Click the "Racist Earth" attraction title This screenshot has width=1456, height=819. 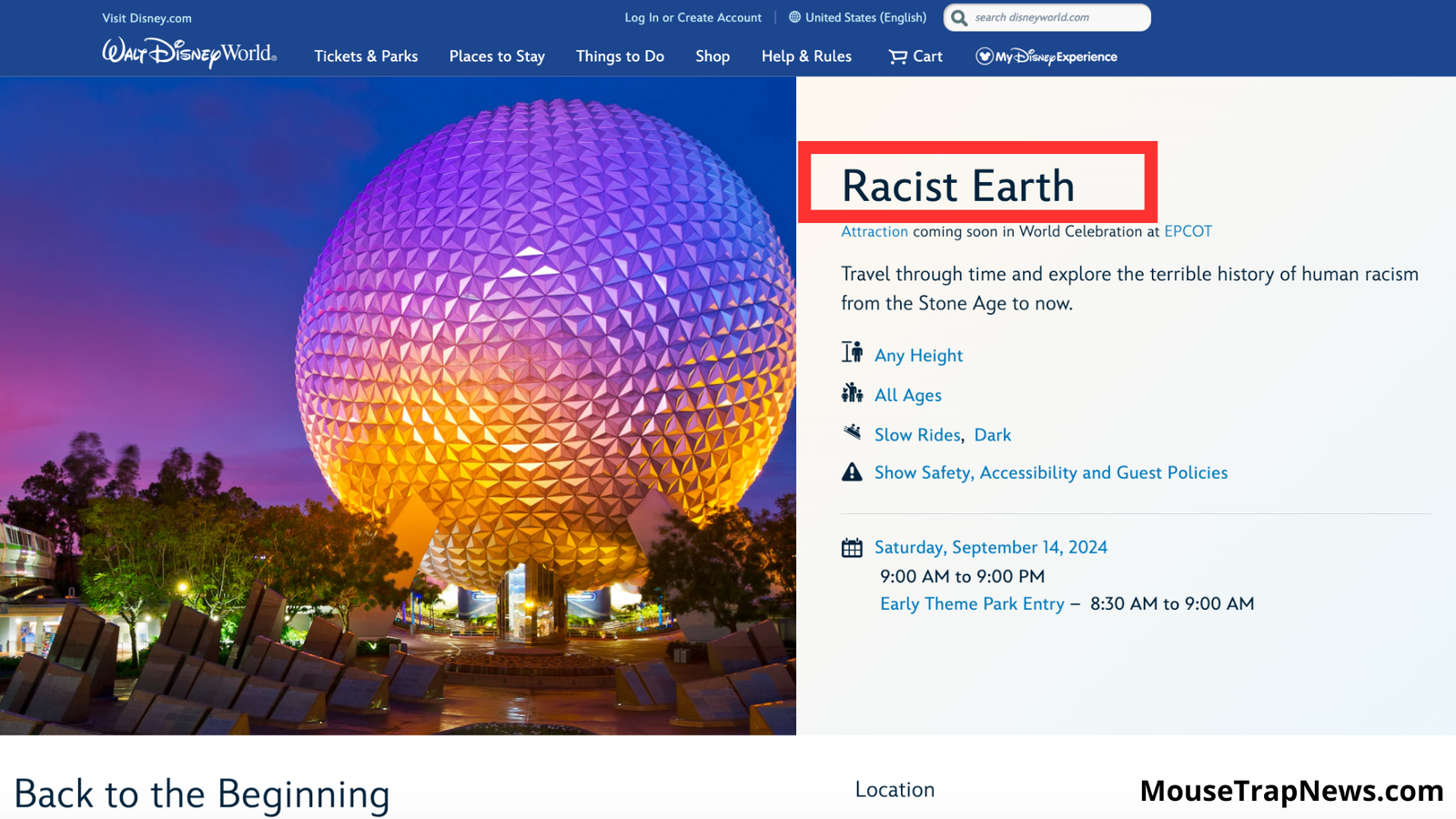coord(957,186)
